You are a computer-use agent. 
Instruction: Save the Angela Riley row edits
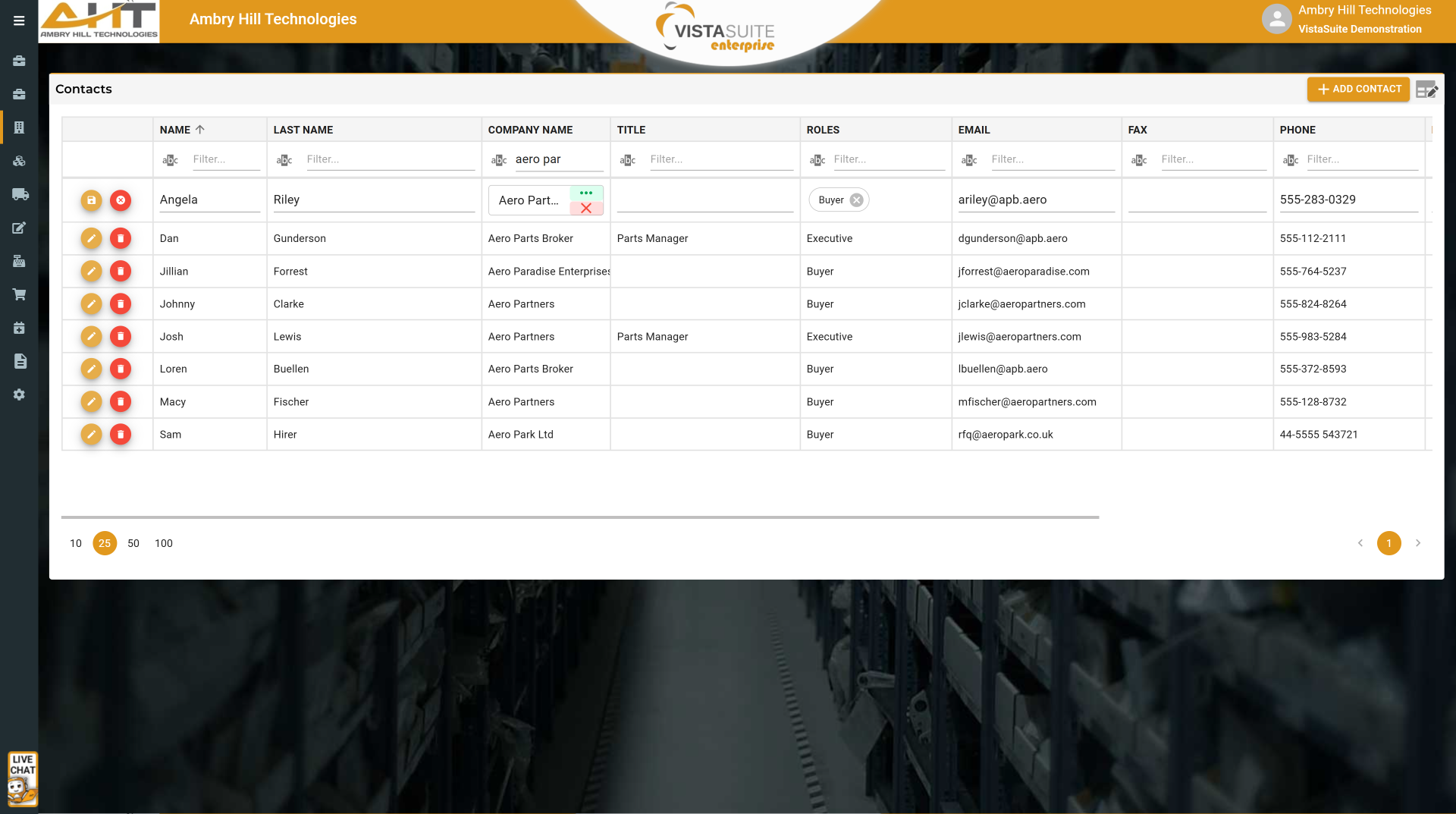[x=91, y=200]
